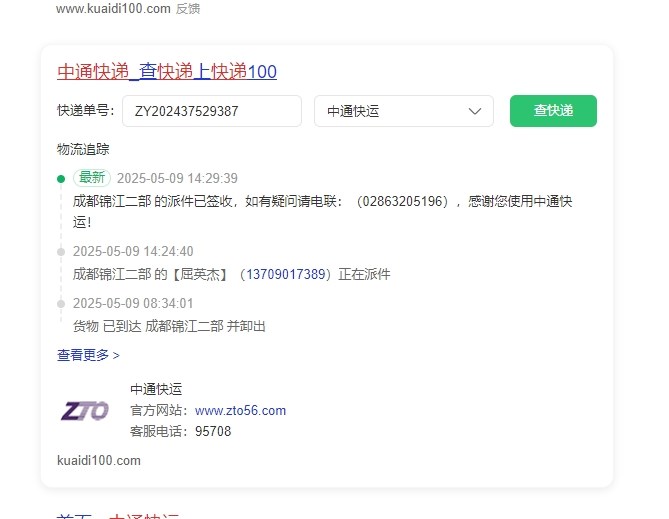Screen dimensions: 669x519
Task: Click the courier phone number 13709017389
Action: coord(286,274)
